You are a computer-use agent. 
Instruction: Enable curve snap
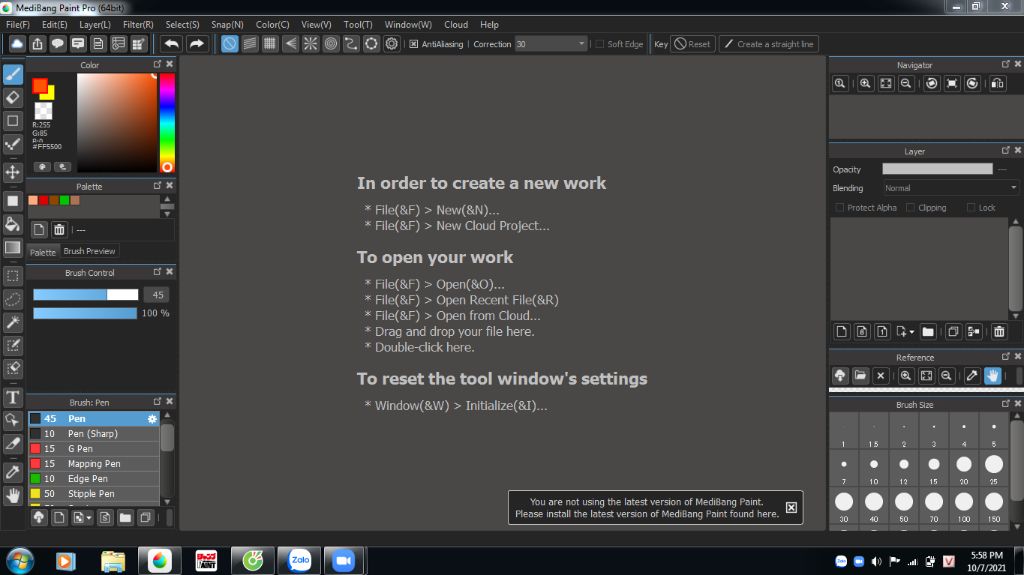click(351, 44)
